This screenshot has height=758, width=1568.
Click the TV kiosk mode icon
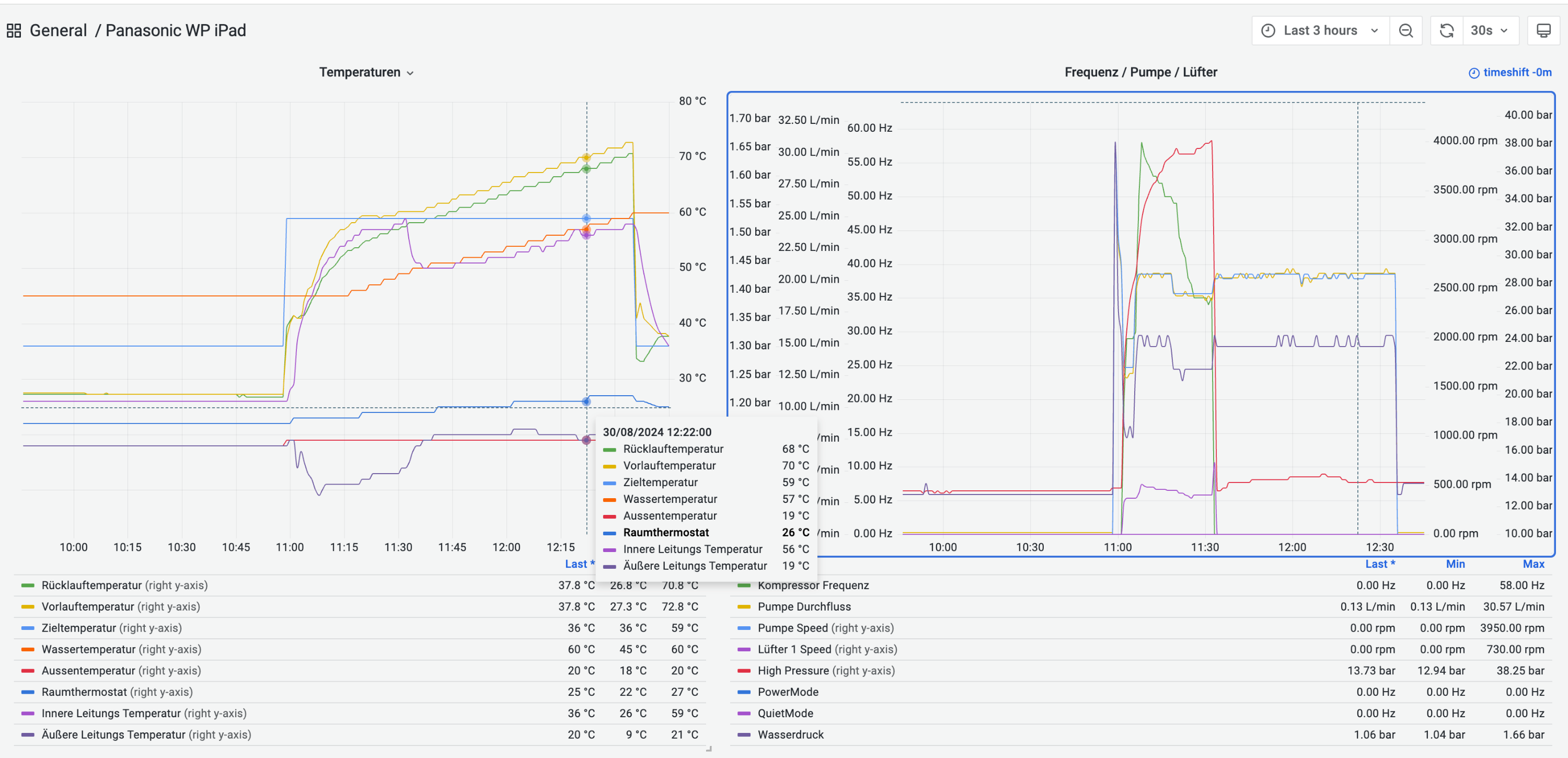1543,30
